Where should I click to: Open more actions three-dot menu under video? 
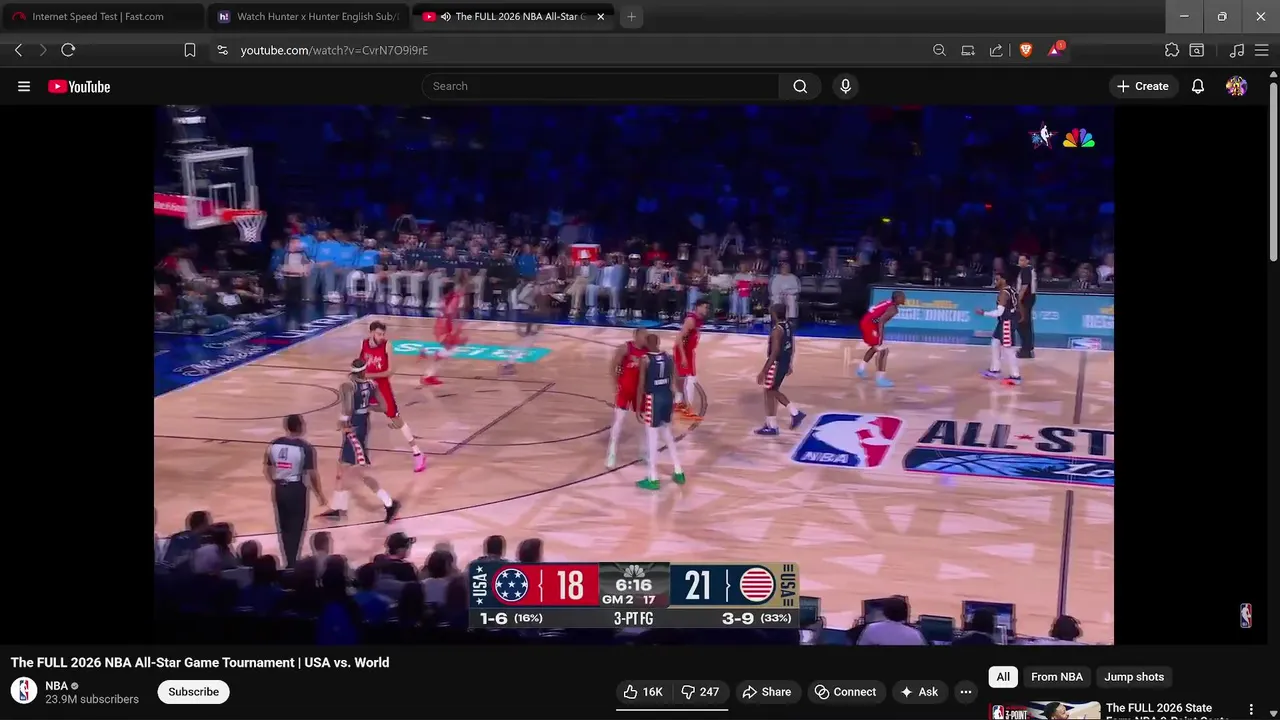(965, 692)
